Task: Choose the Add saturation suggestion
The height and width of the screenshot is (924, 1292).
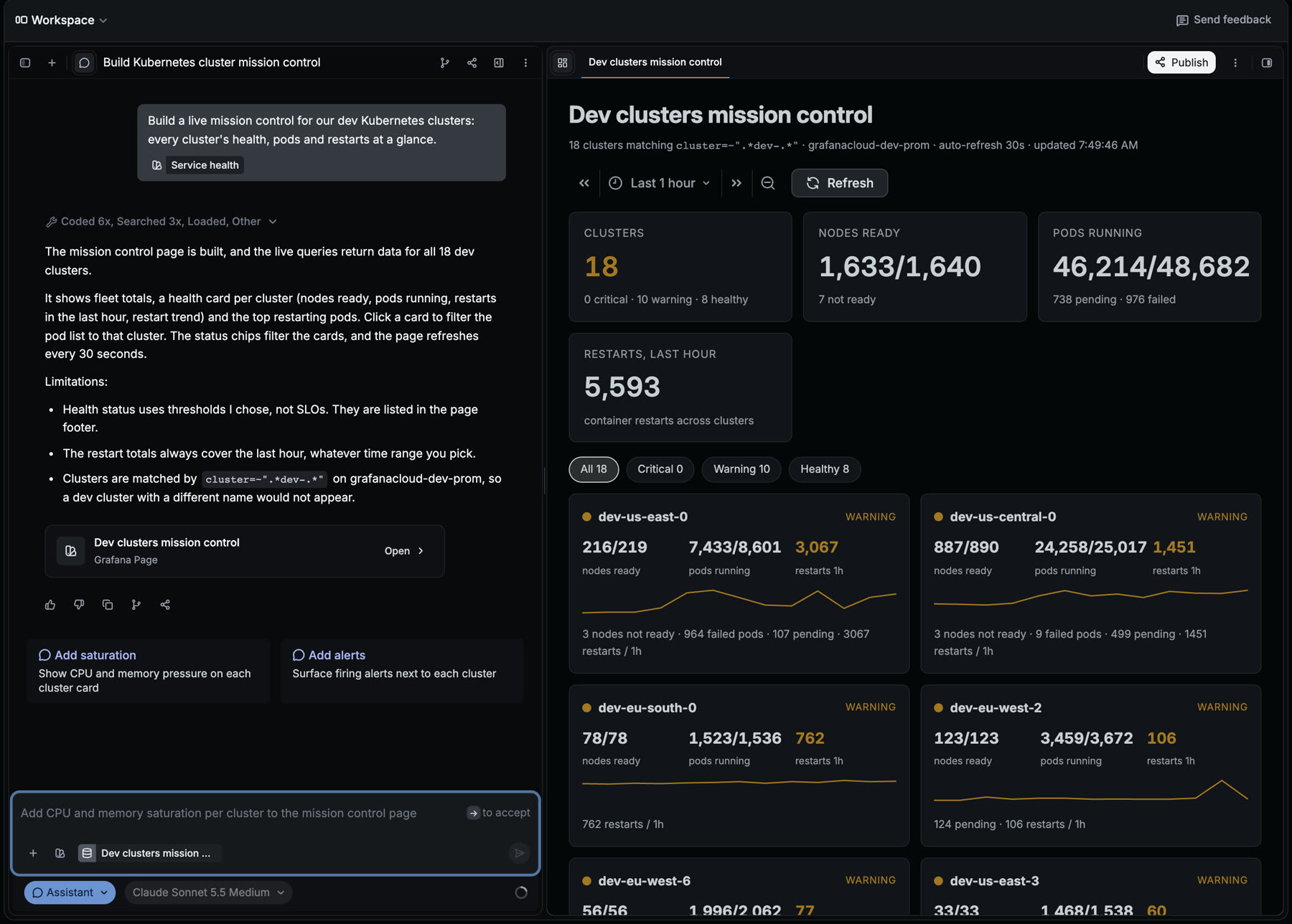Action: (149, 671)
